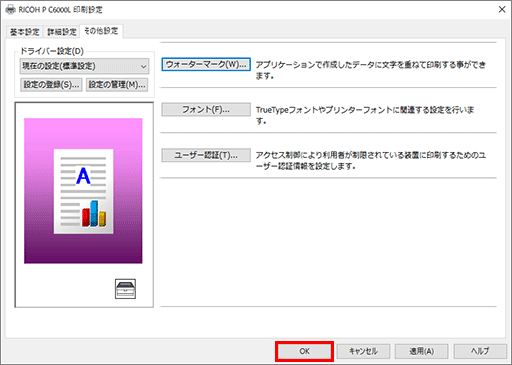Click the 設定の登録(S)... button
The image size is (512, 365).
(51, 85)
